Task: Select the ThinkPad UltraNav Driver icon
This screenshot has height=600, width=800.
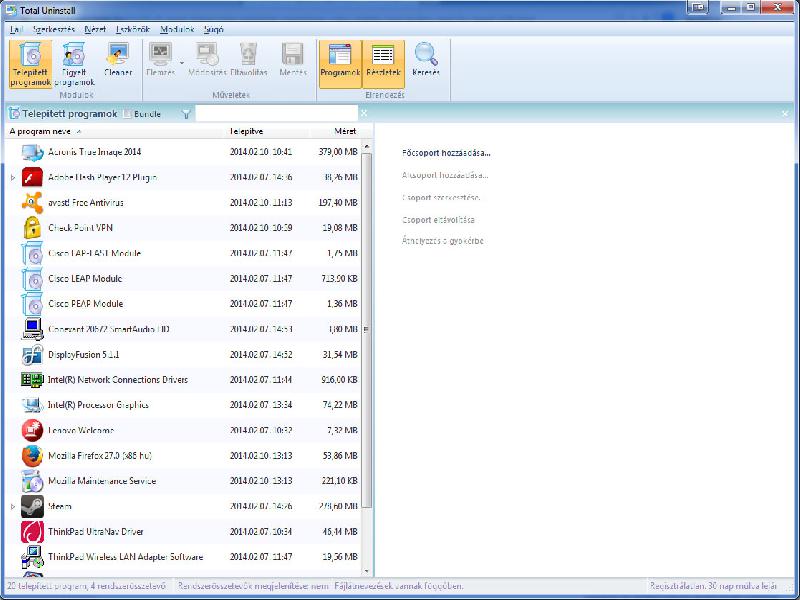Action: click(x=32, y=532)
